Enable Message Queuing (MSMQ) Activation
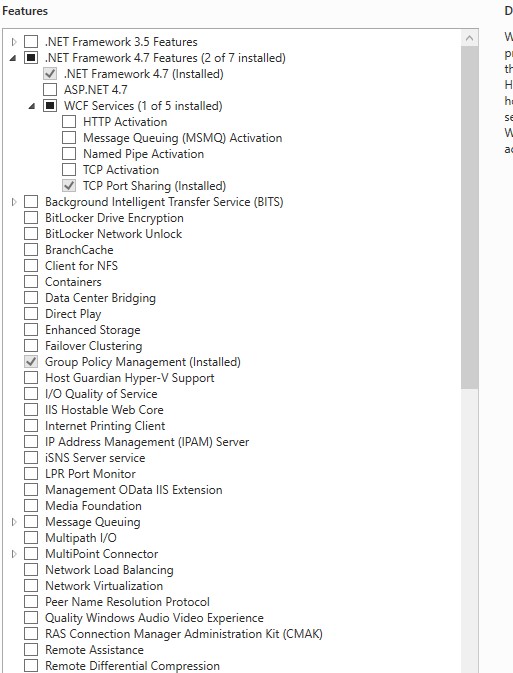This screenshot has width=513, height=673. [69, 138]
